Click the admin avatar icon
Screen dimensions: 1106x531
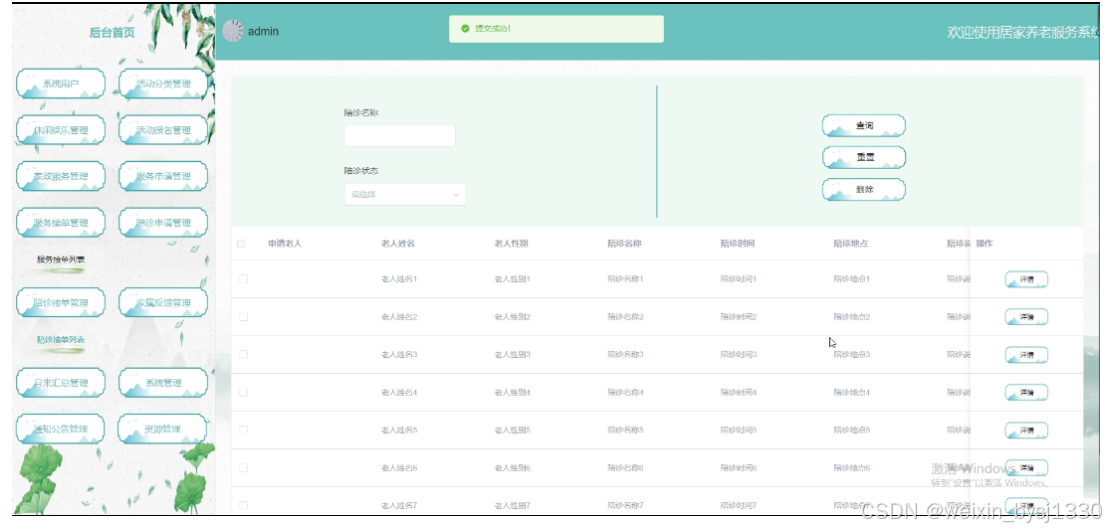tap(233, 31)
